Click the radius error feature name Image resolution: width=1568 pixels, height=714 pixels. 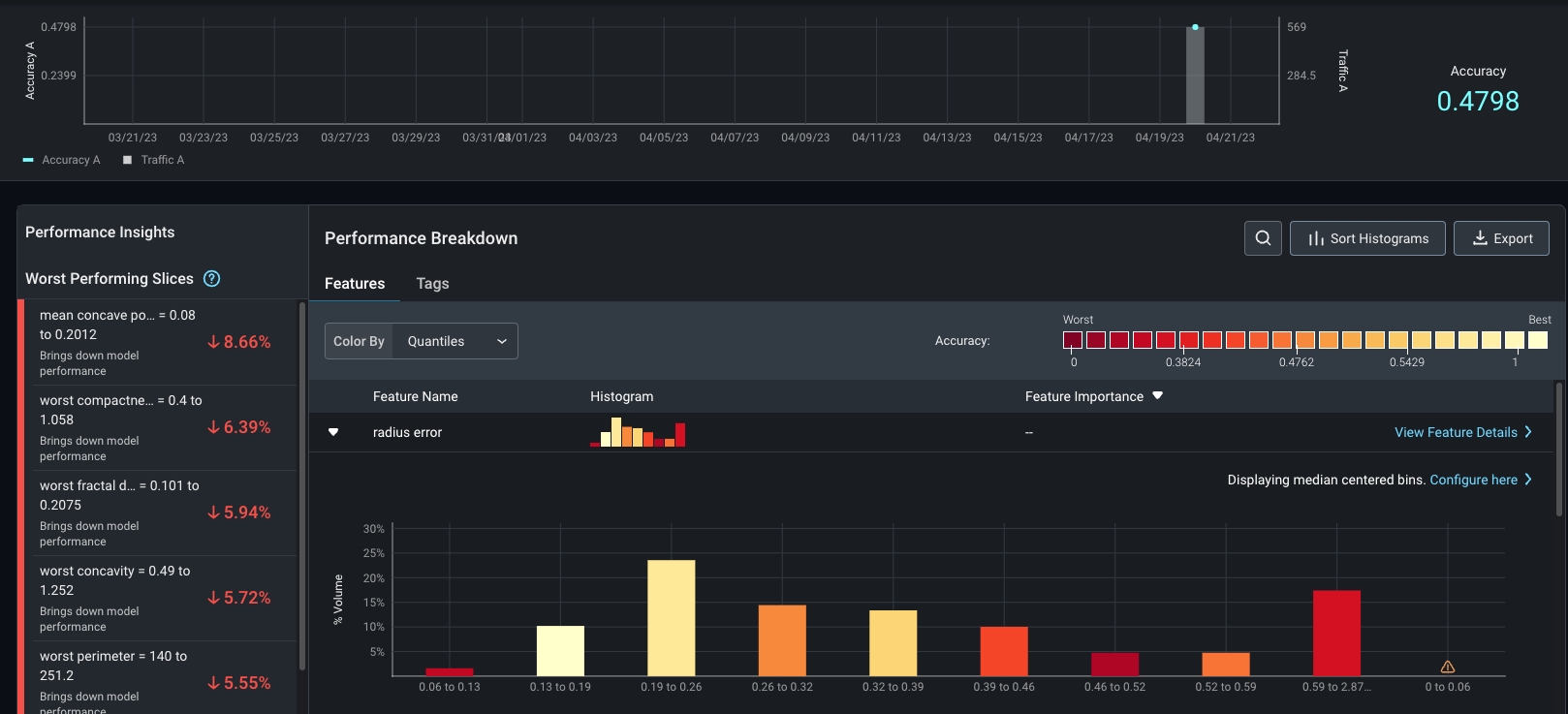coord(407,432)
